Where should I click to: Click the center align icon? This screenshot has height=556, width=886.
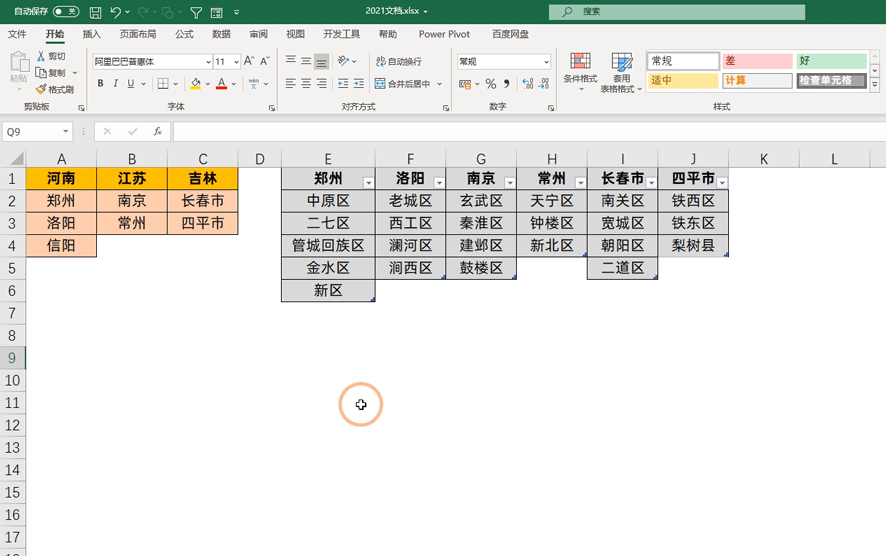click(x=306, y=84)
